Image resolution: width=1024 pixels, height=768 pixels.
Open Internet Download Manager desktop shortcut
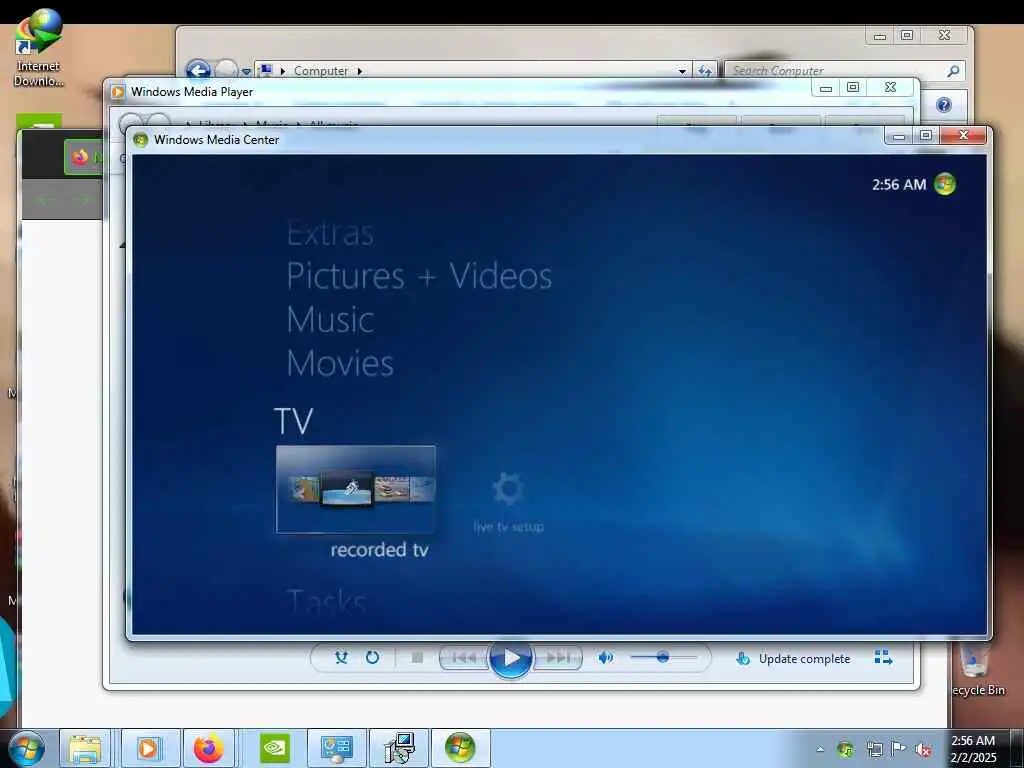click(x=38, y=47)
